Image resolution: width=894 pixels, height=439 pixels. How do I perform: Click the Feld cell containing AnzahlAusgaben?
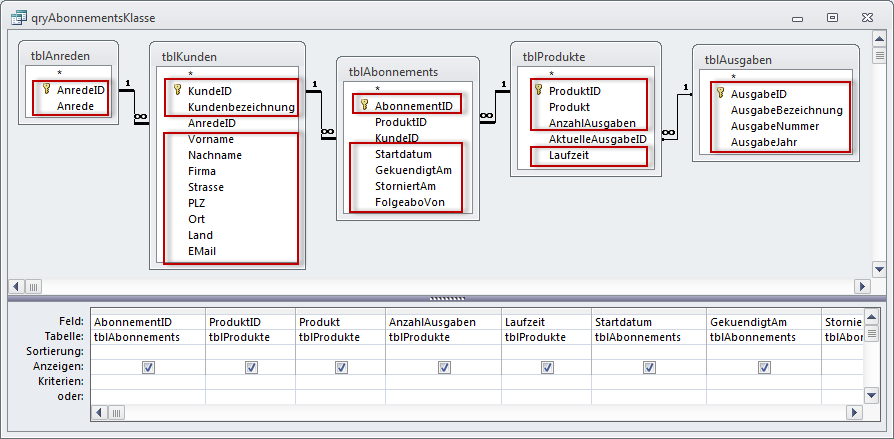click(x=443, y=322)
